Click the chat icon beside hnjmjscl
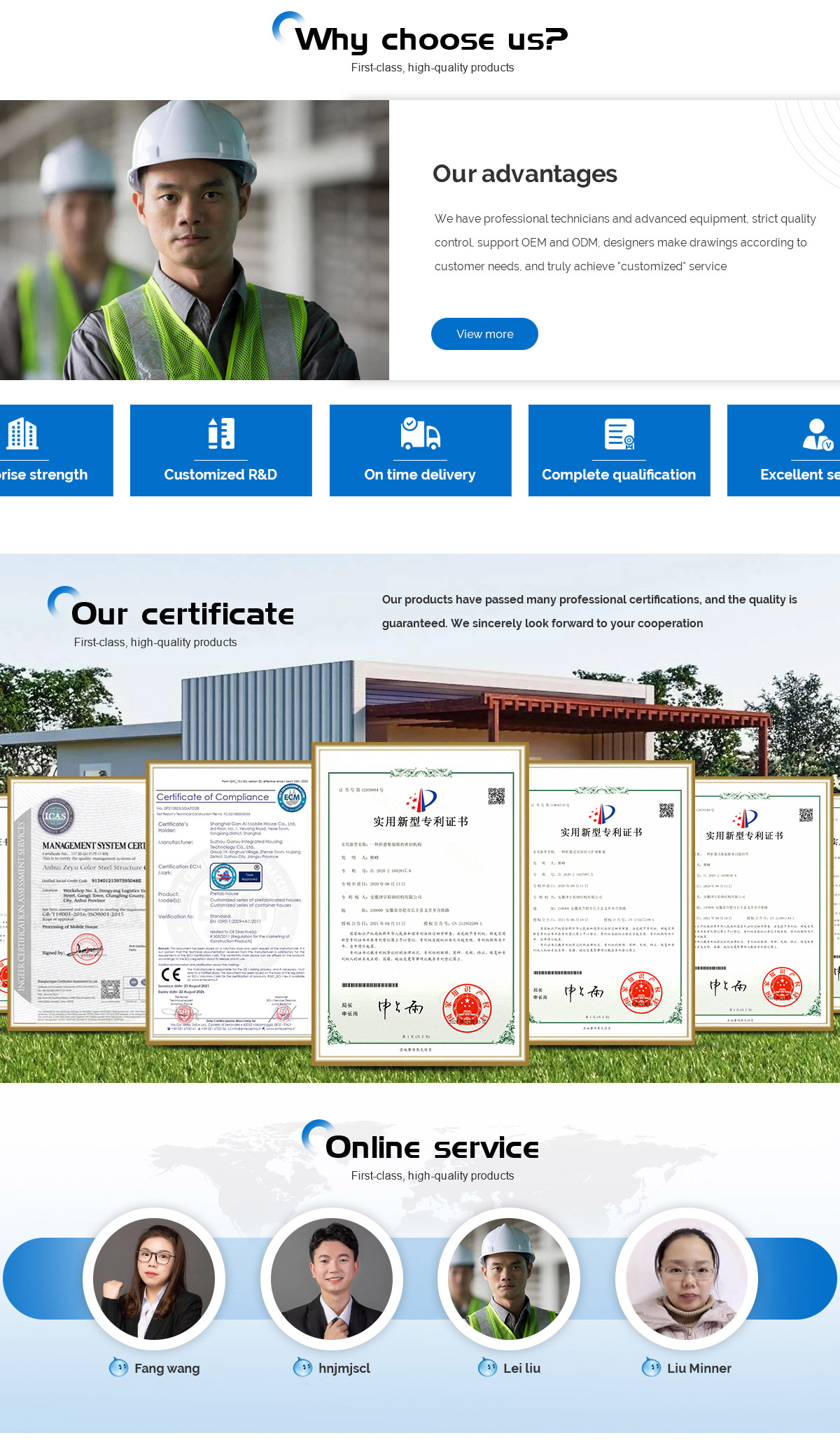Screen dimensions: 840x1447 click(x=302, y=1366)
